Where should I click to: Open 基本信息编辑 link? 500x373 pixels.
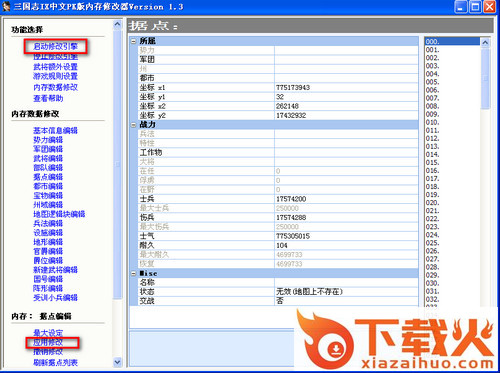coord(55,131)
